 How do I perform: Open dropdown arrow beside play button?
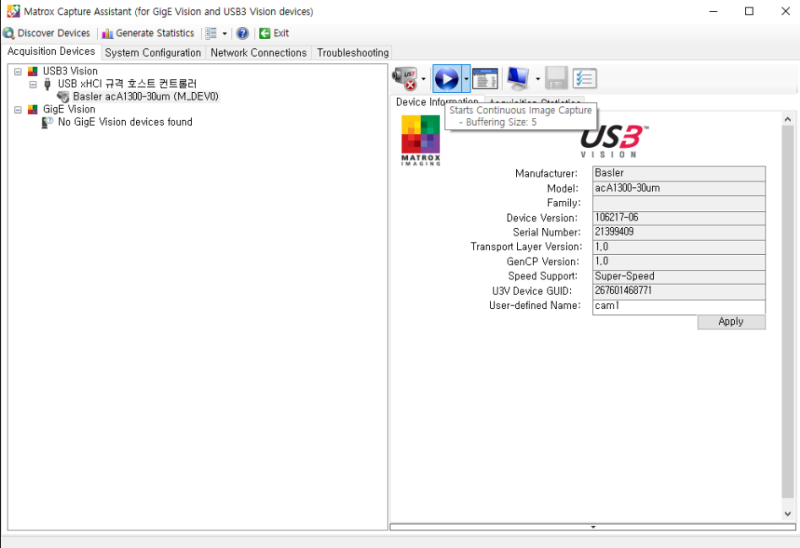click(x=466, y=79)
